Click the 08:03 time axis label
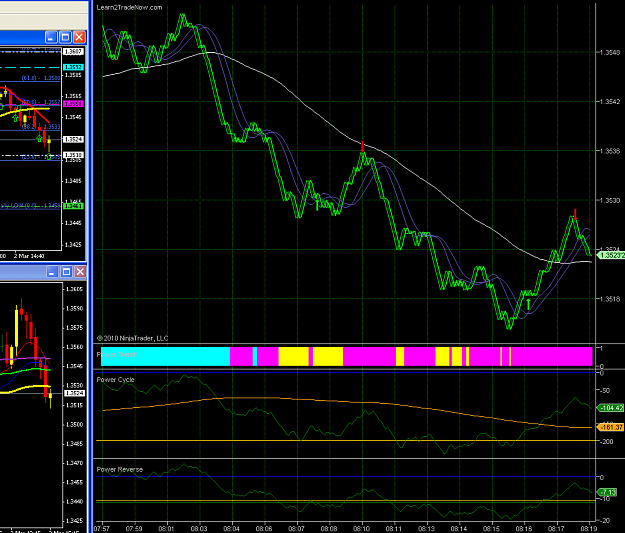This screenshot has width=625, height=533. tap(199, 529)
